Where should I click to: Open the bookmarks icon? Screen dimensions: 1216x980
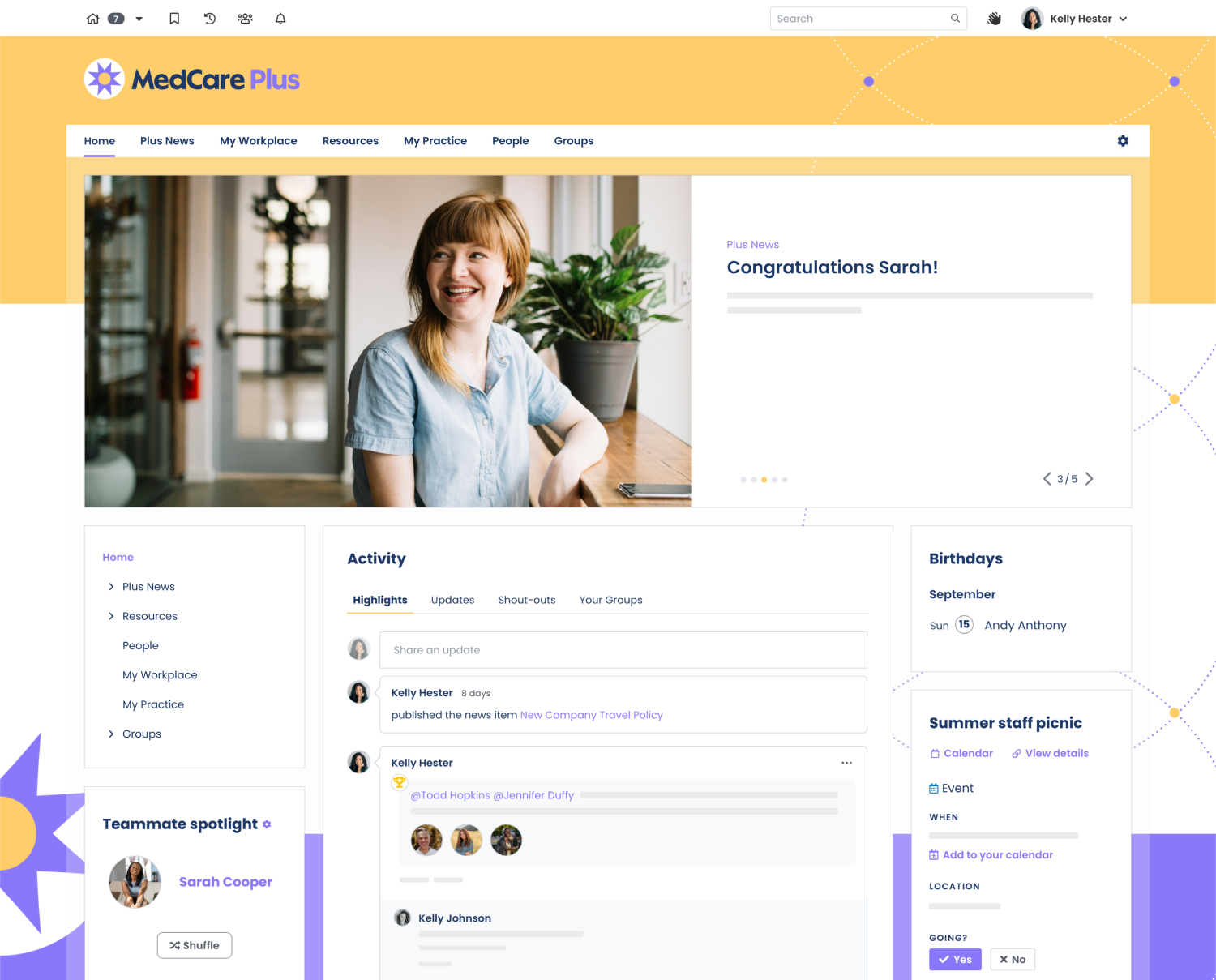tap(174, 19)
